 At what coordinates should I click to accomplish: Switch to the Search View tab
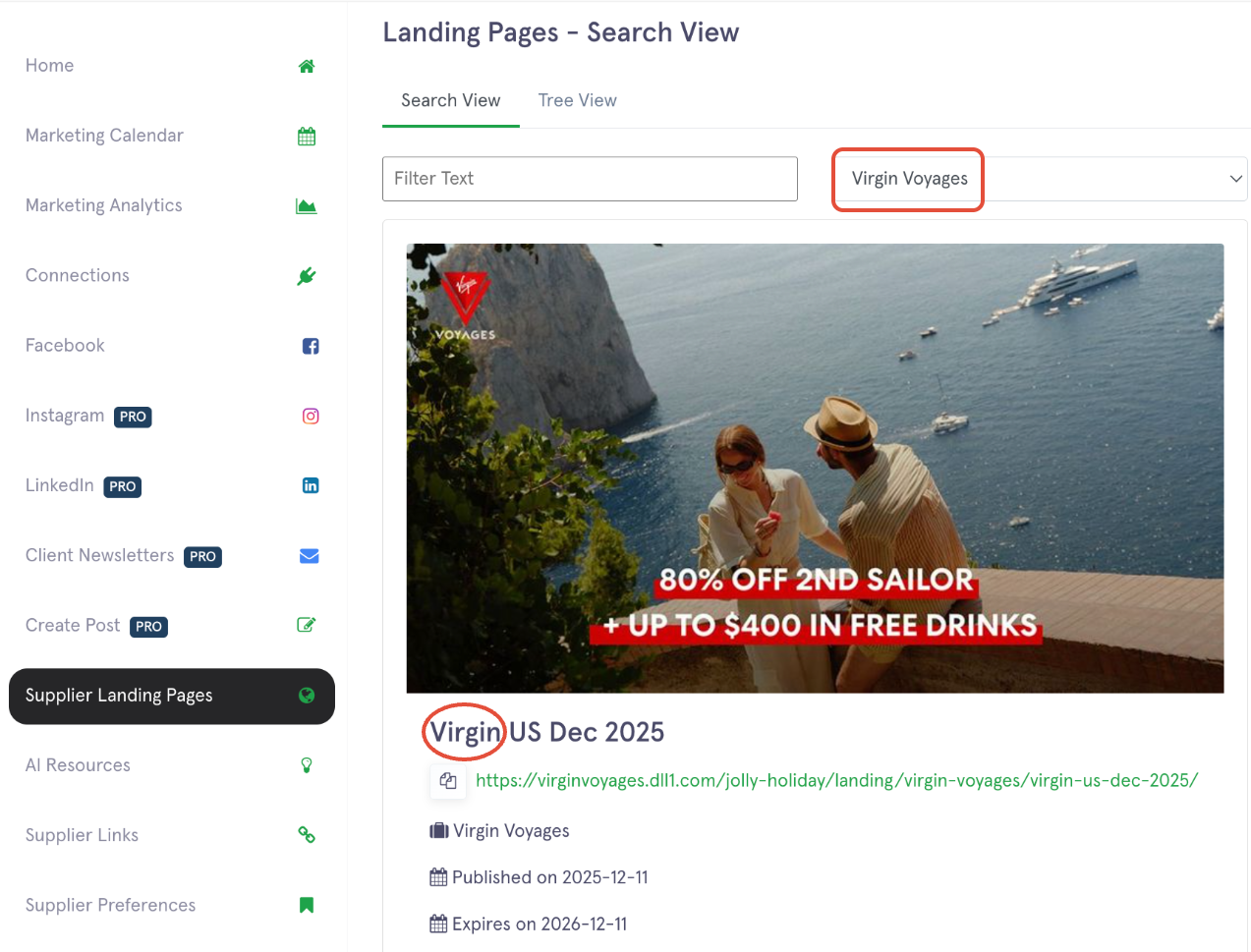coord(451,100)
